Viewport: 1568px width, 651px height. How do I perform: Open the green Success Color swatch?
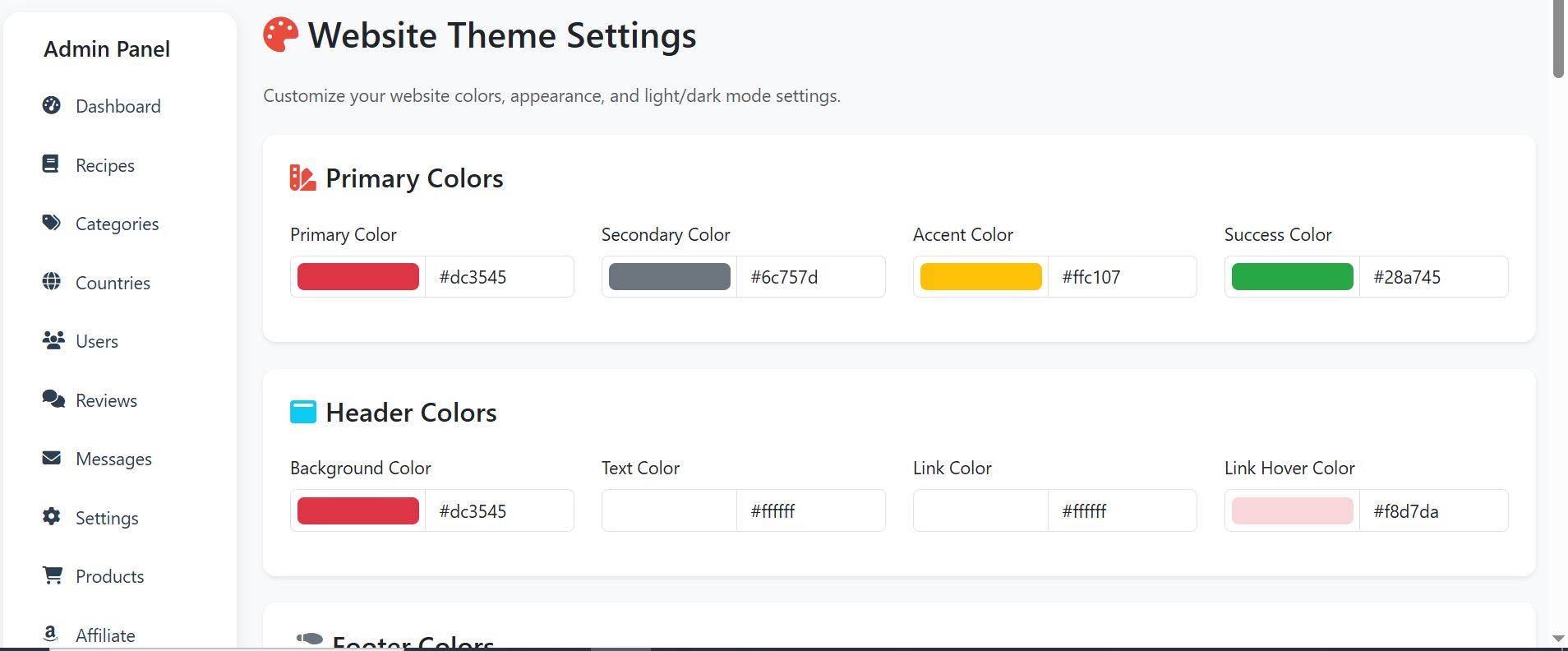pos(1293,277)
